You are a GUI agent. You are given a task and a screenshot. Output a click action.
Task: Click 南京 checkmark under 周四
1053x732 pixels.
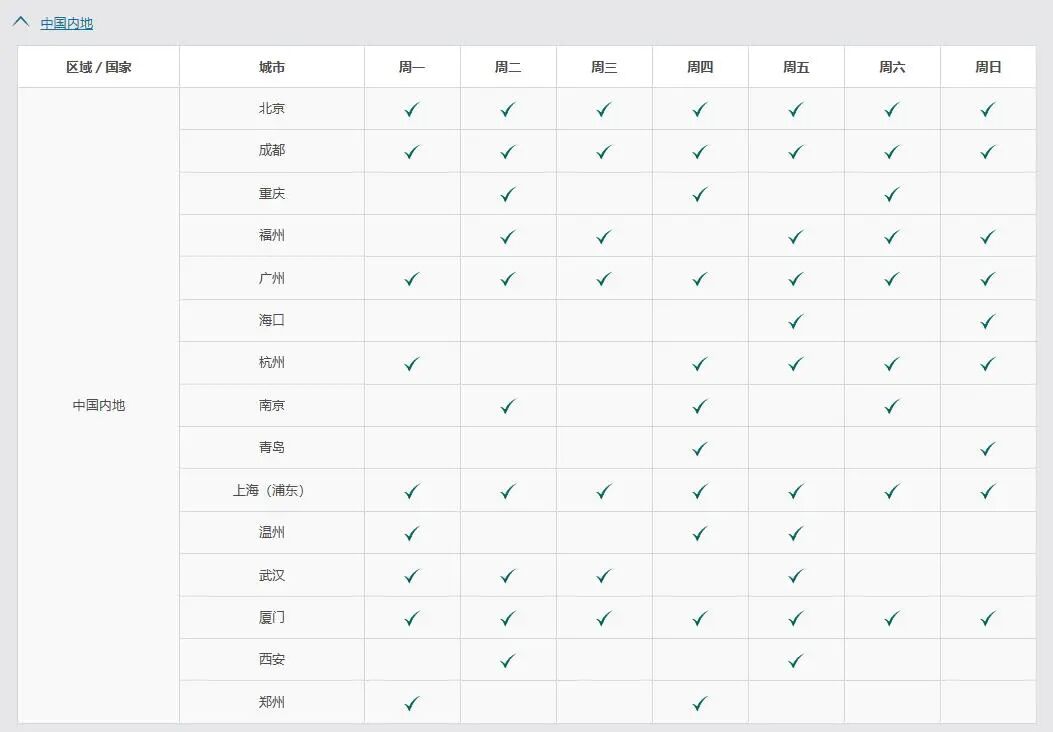point(700,406)
